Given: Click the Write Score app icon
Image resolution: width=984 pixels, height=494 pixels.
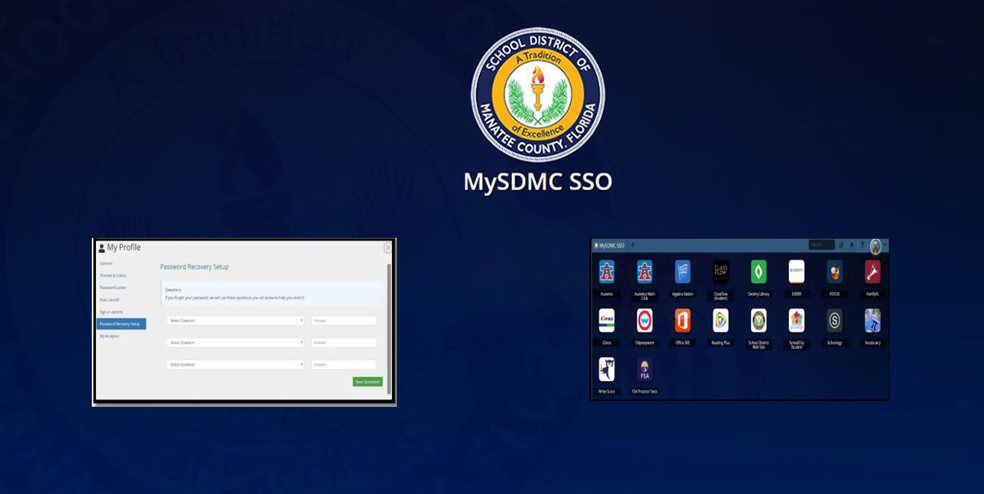Looking at the screenshot, I should [x=606, y=369].
